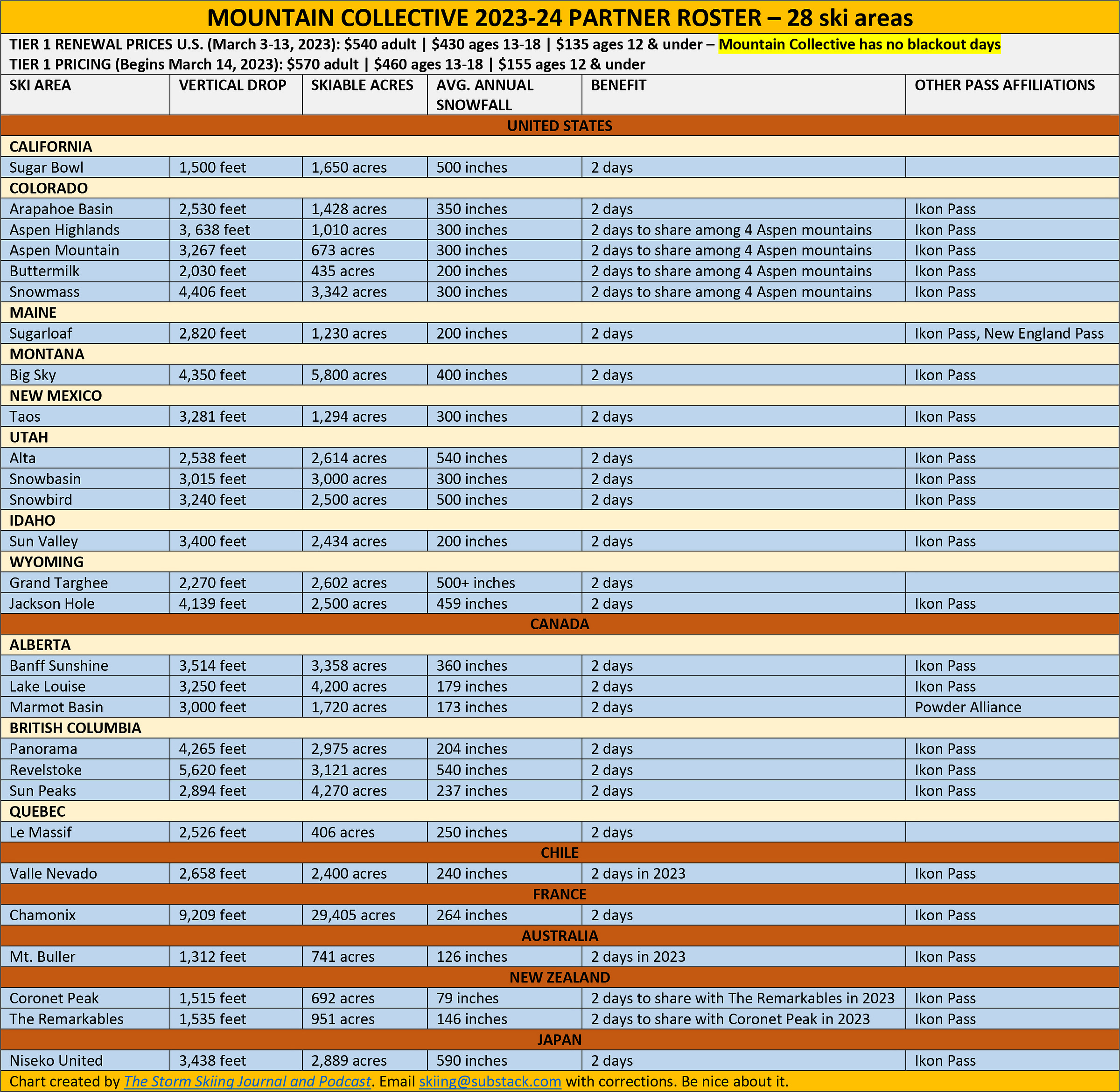Click the 'Mt. Buller' cell

tap(85, 956)
